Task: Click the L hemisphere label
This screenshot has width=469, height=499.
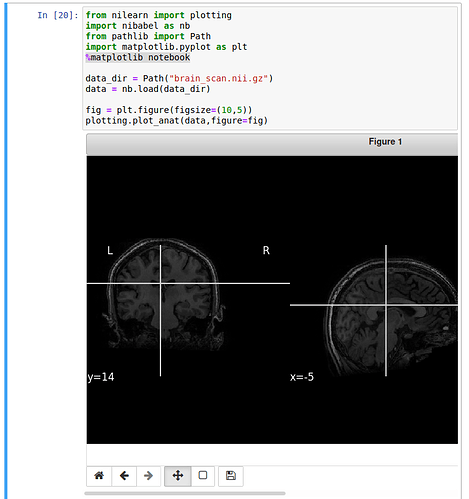Action: point(110,250)
